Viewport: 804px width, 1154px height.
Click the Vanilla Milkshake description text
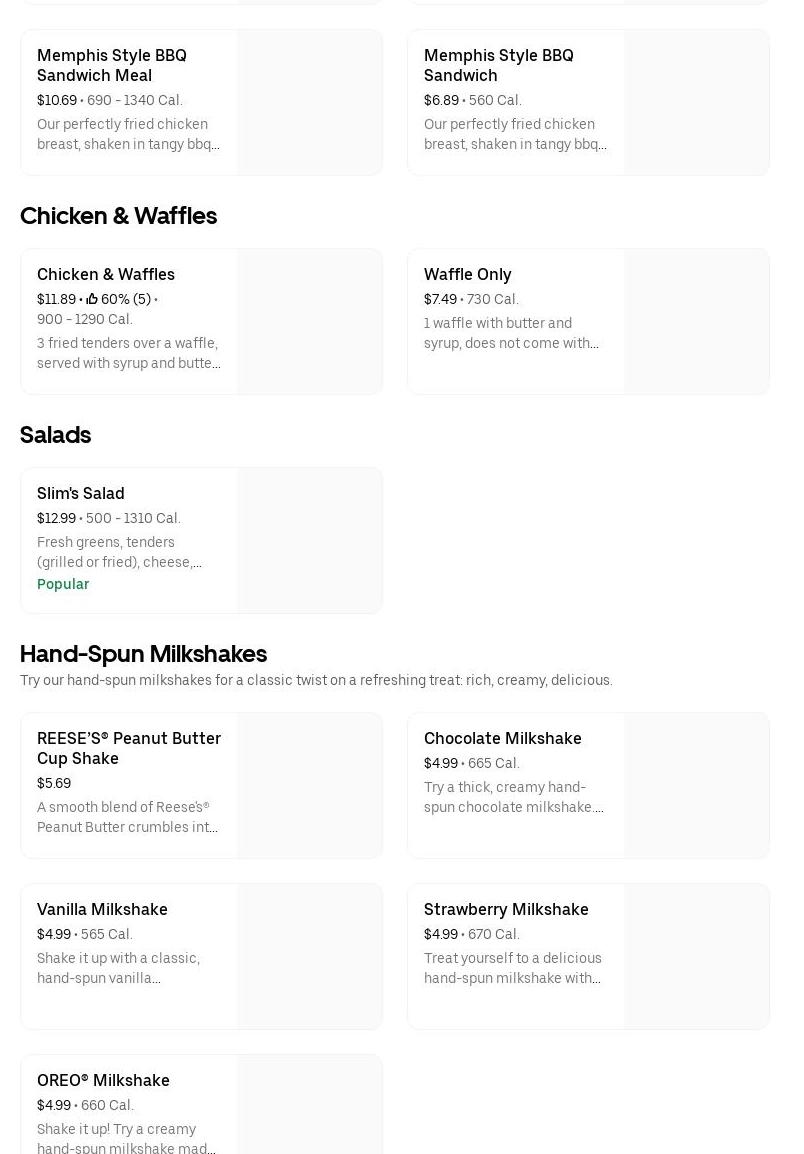pyautogui.click(x=118, y=968)
